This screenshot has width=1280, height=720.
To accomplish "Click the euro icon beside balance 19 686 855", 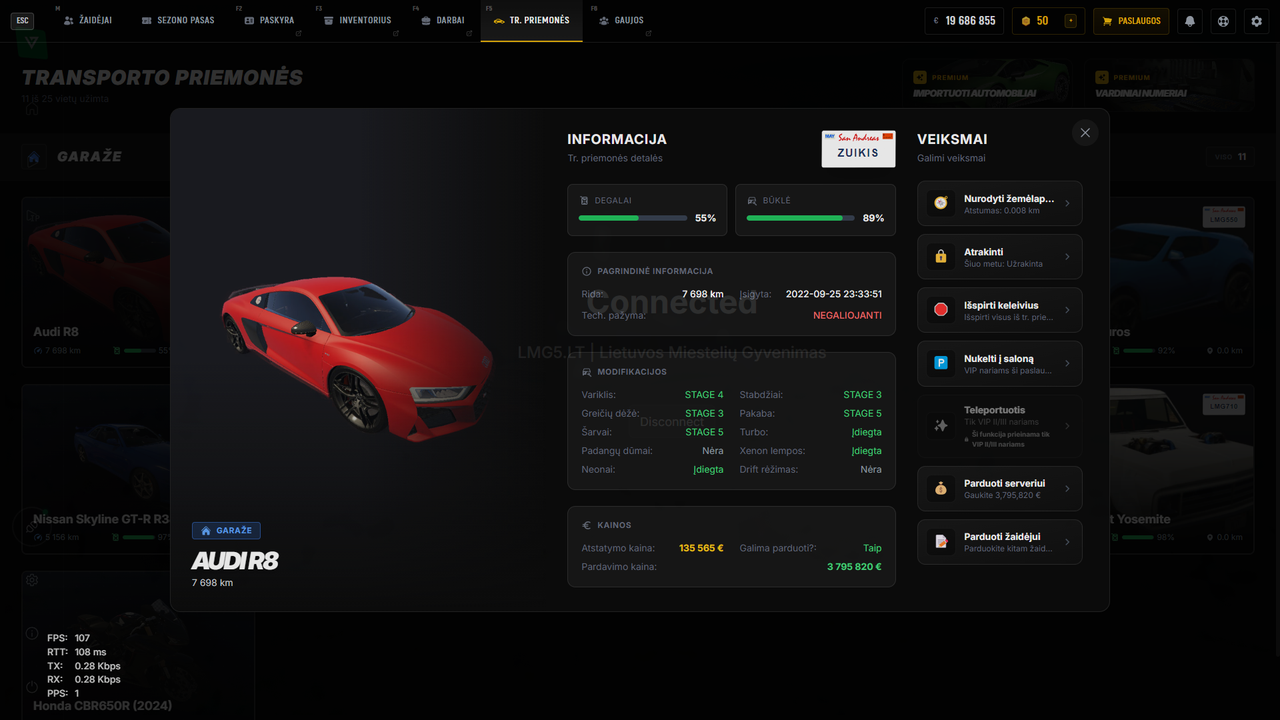I will [x=936, y=20].
